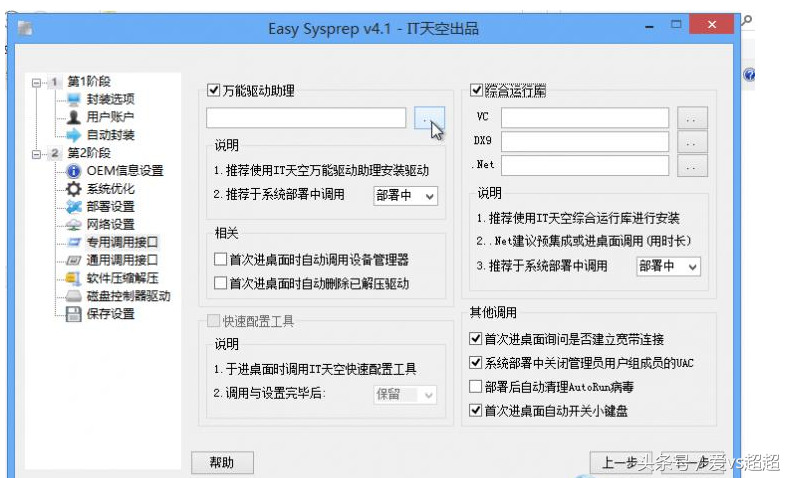Click the 软件压缩解压 archive icon
The width and height of the screenshot is (791, 478).
point(74,278)
